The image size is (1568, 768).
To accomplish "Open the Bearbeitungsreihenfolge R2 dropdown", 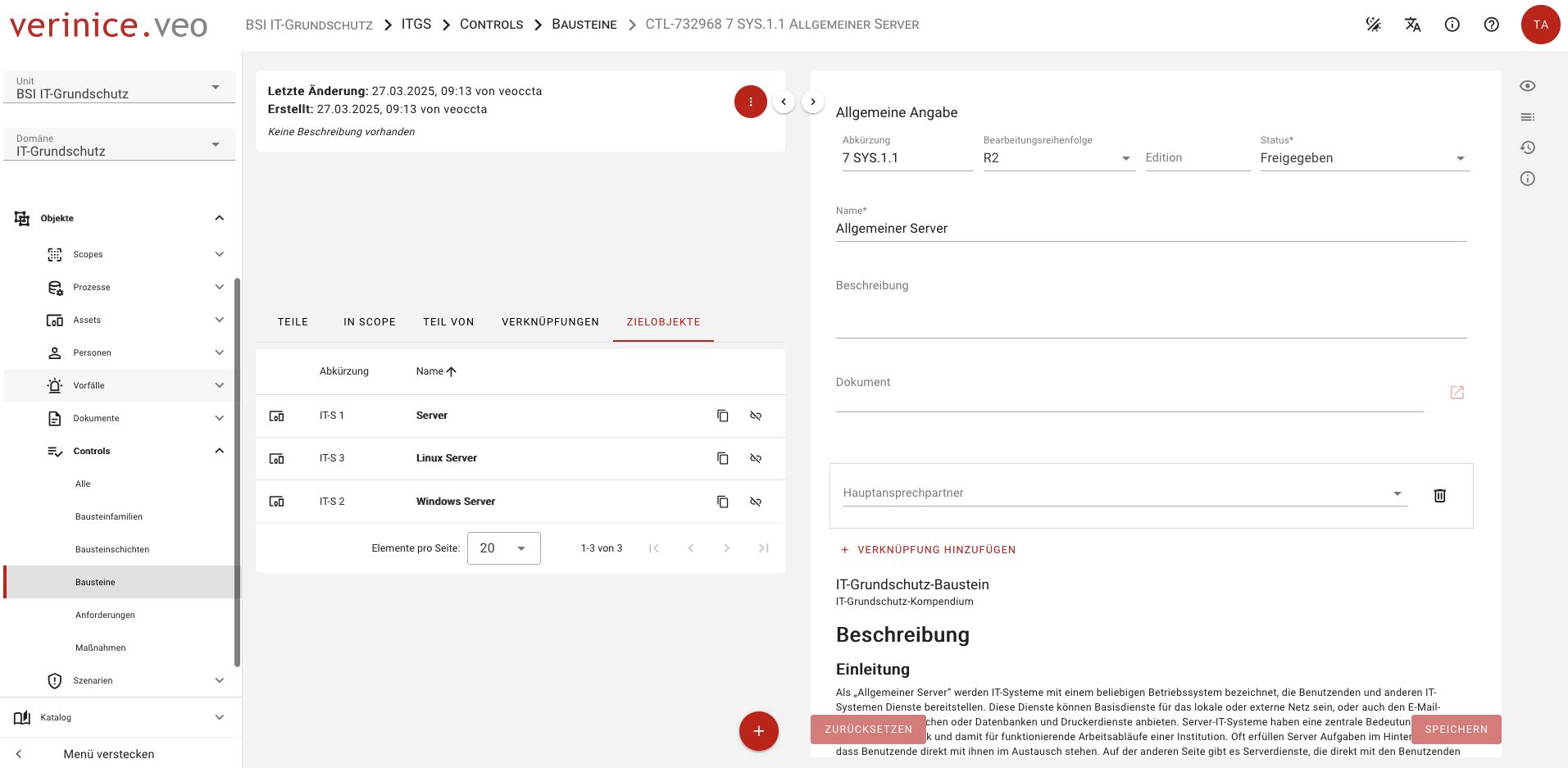I will click(1127, 158).
